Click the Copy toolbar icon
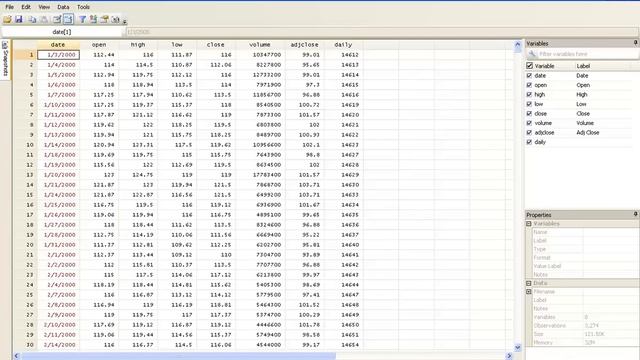Screen dimensions: 640x360 pyautogui.click(x=32, y=19)
